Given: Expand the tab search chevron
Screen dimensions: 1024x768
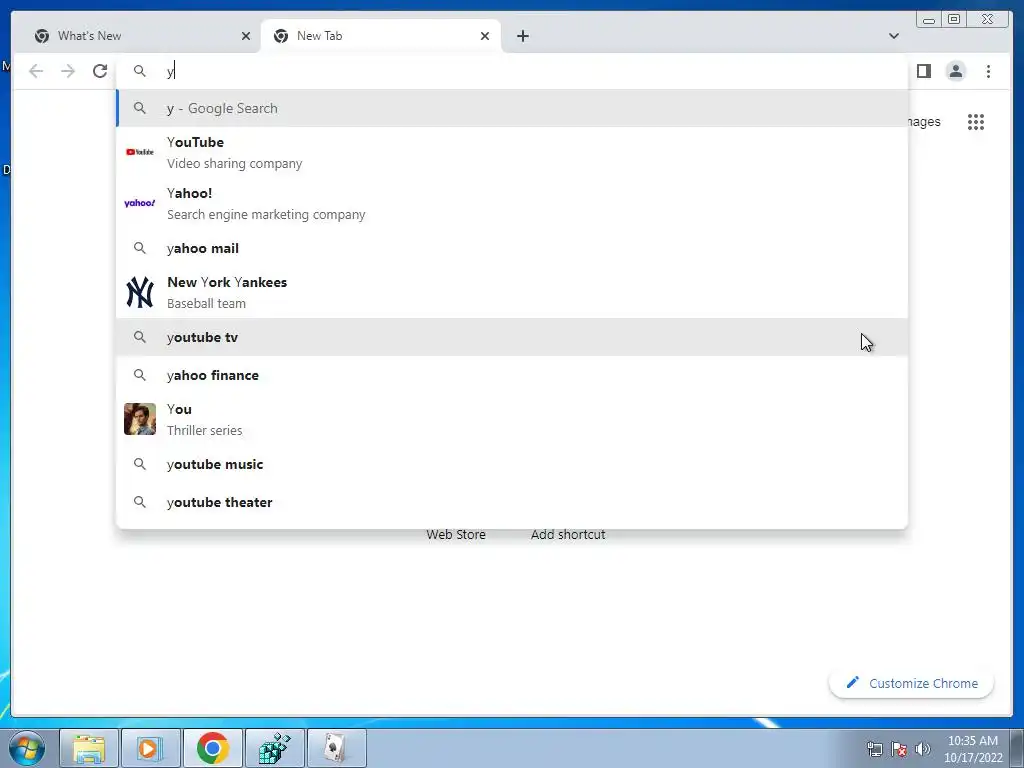Looking at the screenshot, I should pyautogui.click(x=893, y=36).
